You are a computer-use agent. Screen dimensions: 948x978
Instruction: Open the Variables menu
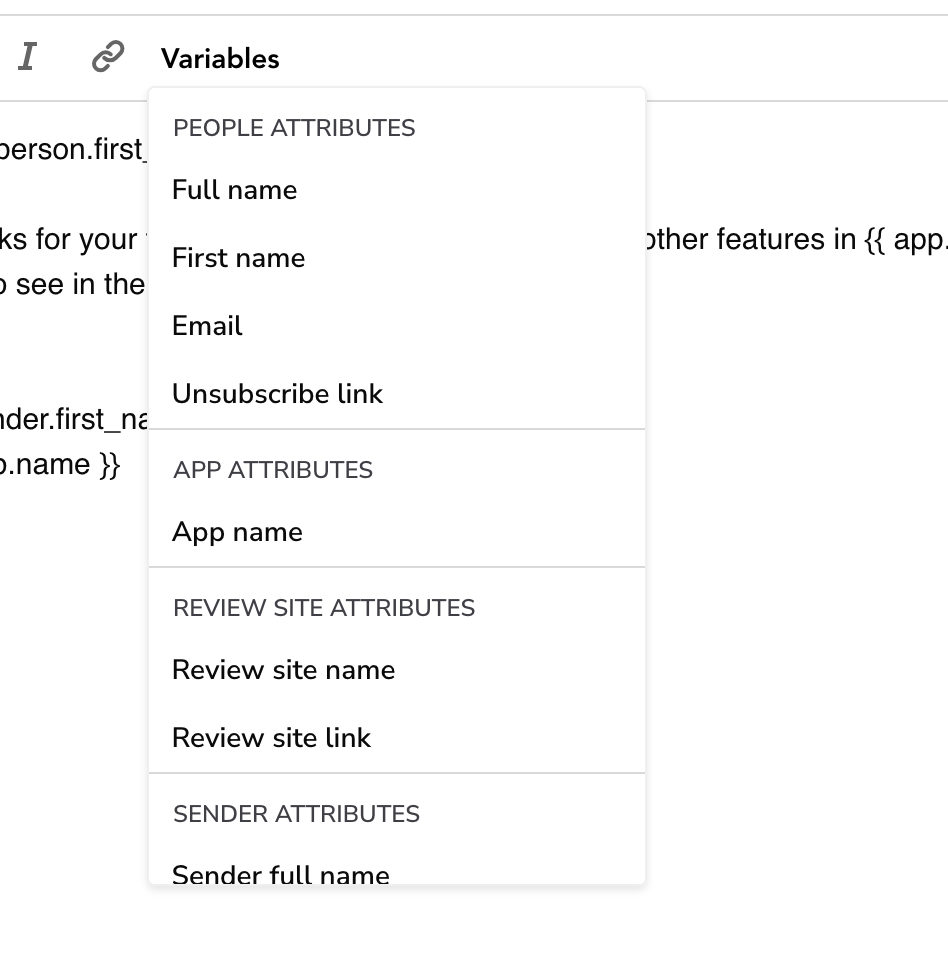tap(220, 58)
